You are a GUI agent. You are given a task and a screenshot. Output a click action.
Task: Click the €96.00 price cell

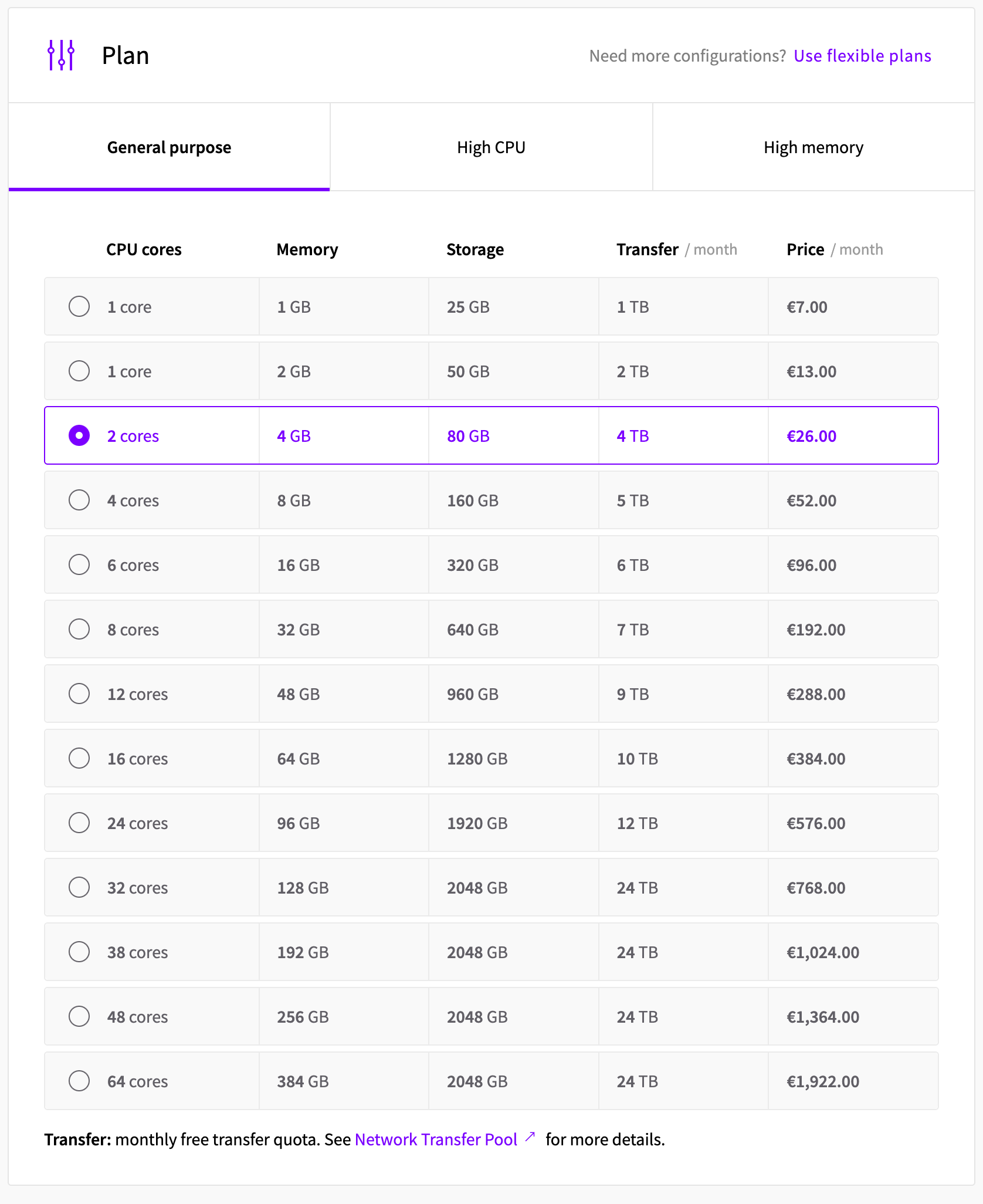[853, 564]
